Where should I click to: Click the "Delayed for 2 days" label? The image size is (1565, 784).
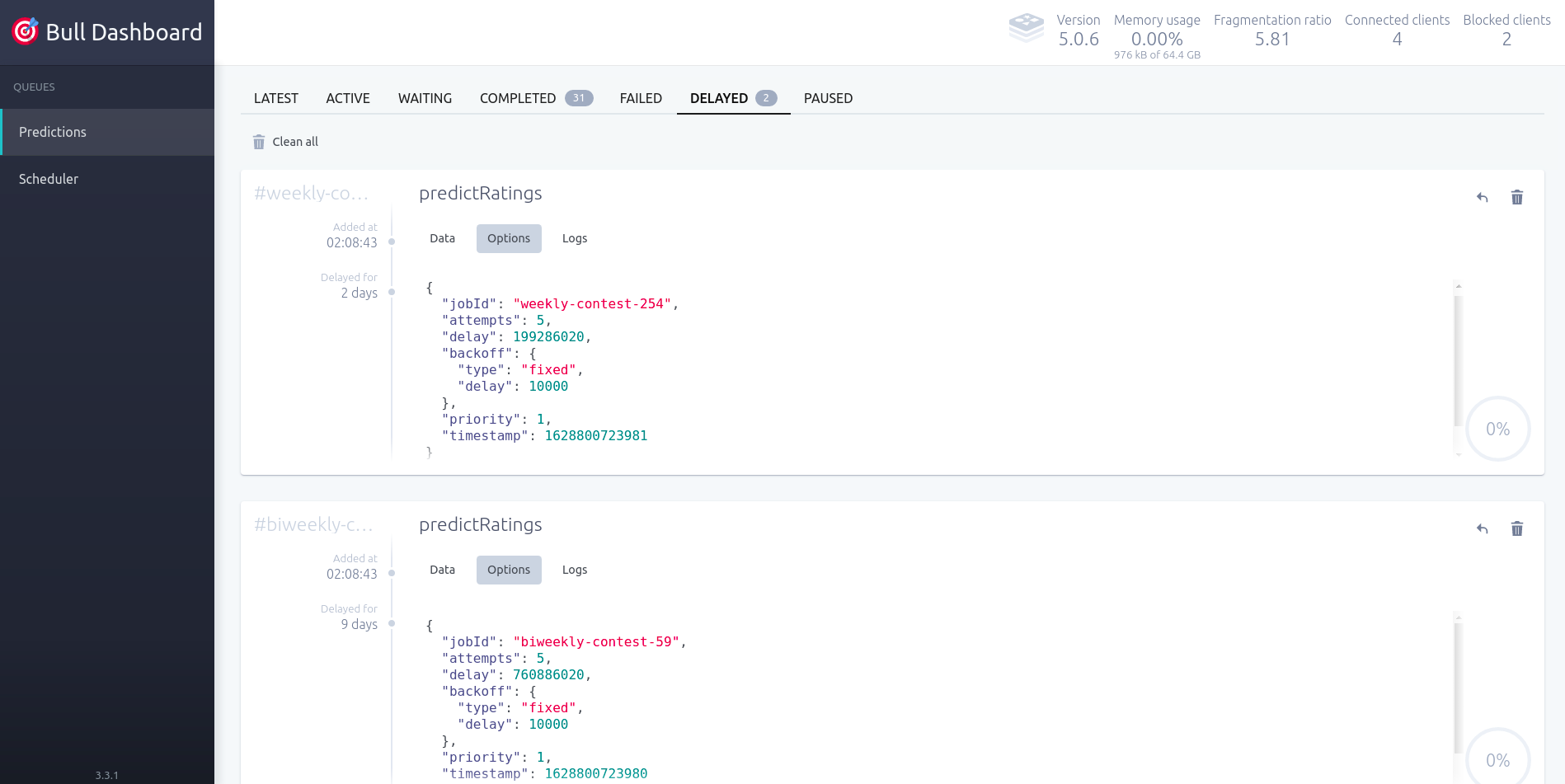(x=349, y=285)
